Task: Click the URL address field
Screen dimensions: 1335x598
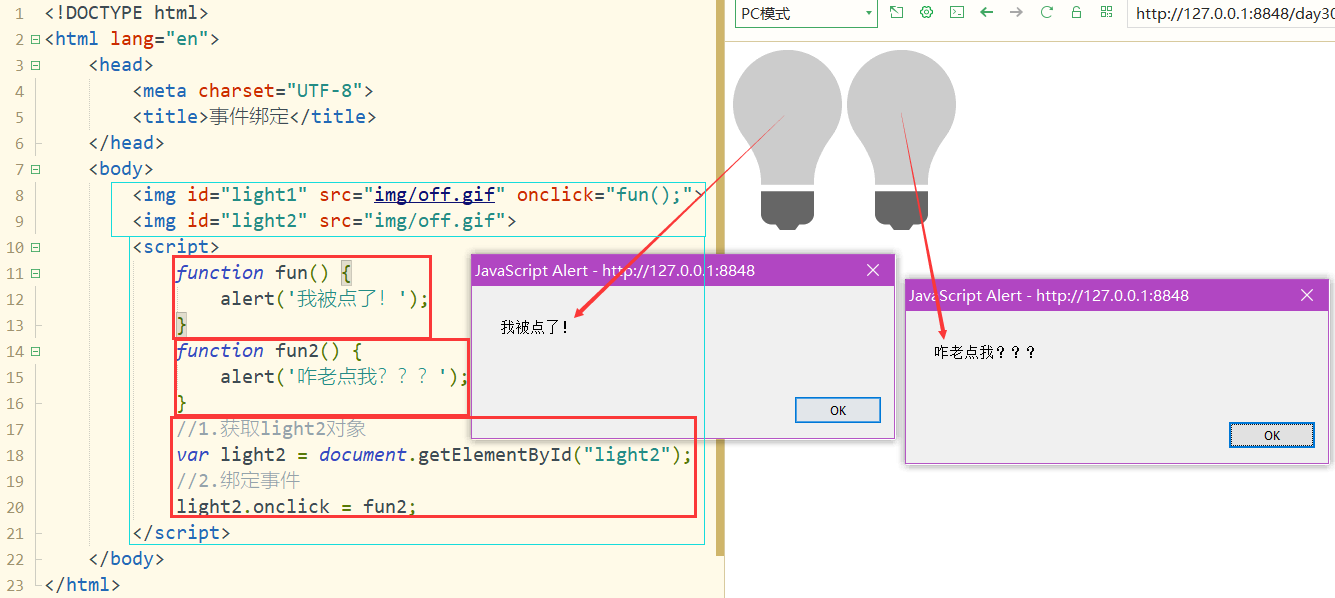Action: [x=1231, y=14]
